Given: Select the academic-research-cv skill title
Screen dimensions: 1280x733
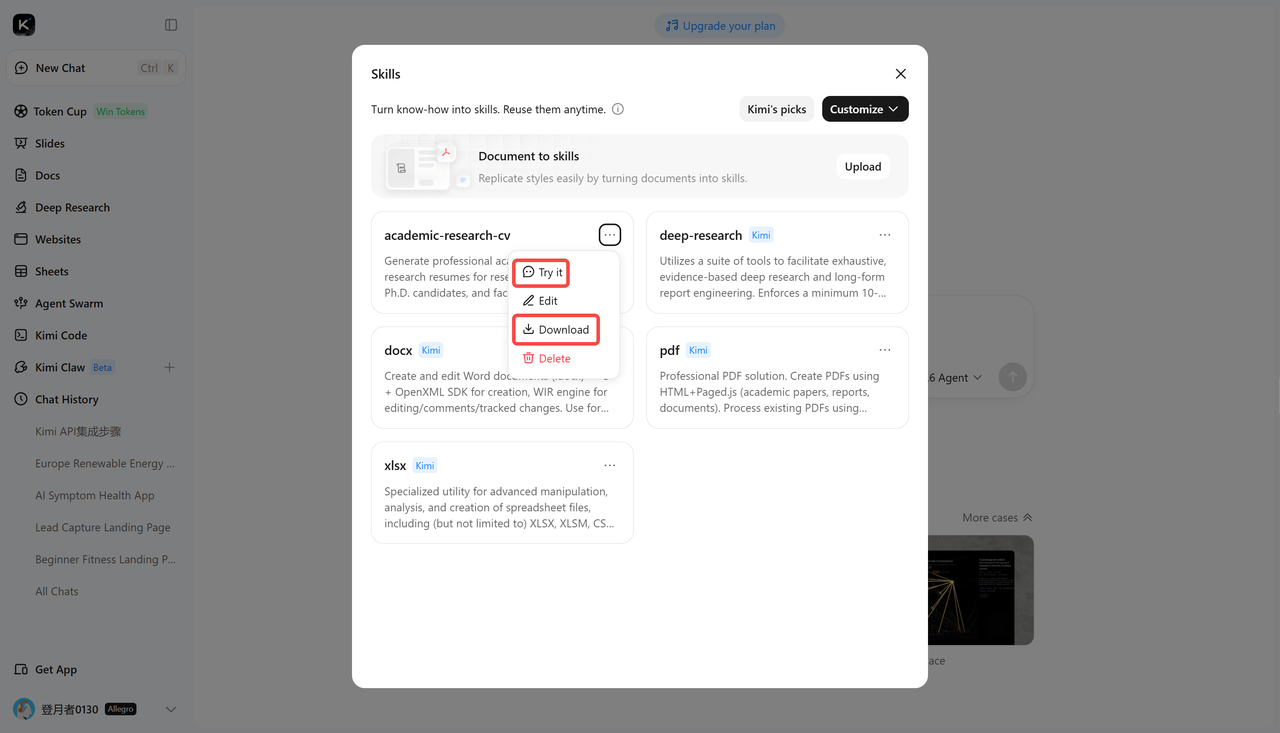Looking at the screenshot, I should pos(447,236).
